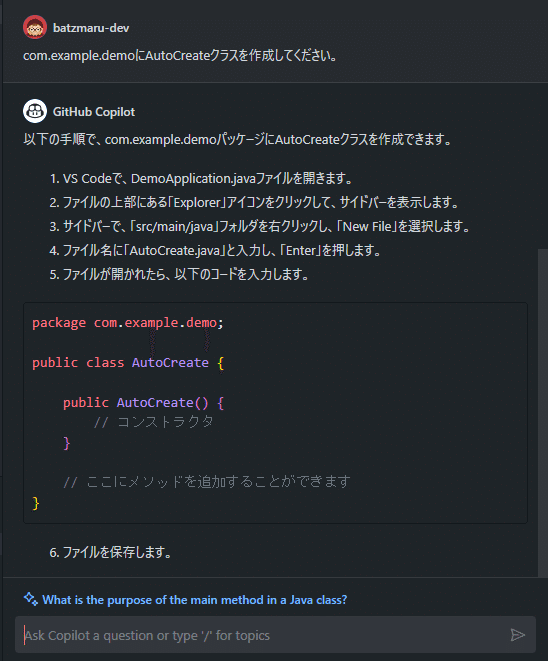This screenshot has width=548, height=661.
Task: Click the pink constructor closing brace
Action: pyautogui.click(x=67, y=443)
